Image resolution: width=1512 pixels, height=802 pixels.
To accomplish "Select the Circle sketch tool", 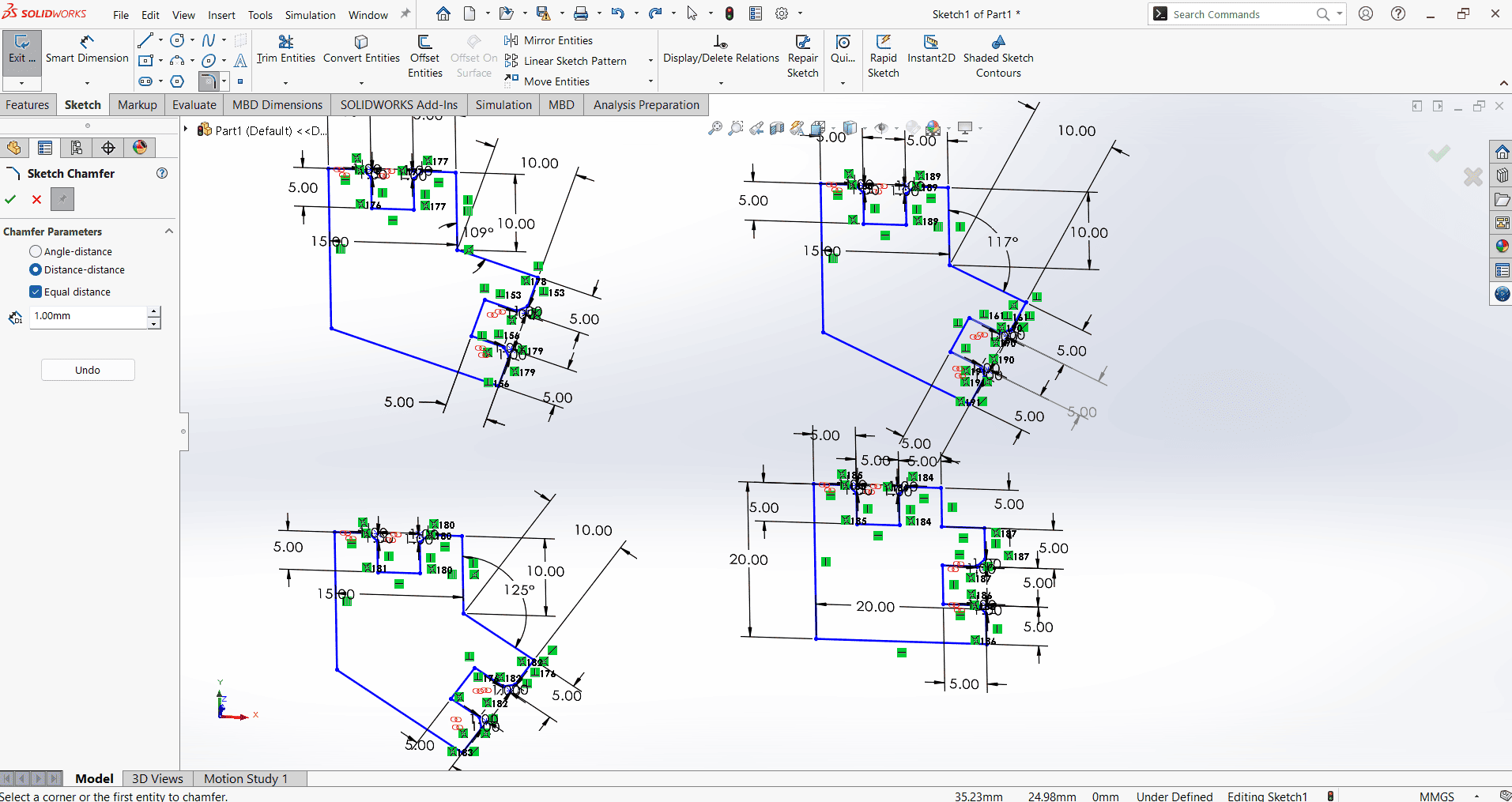I will point(178,40).
